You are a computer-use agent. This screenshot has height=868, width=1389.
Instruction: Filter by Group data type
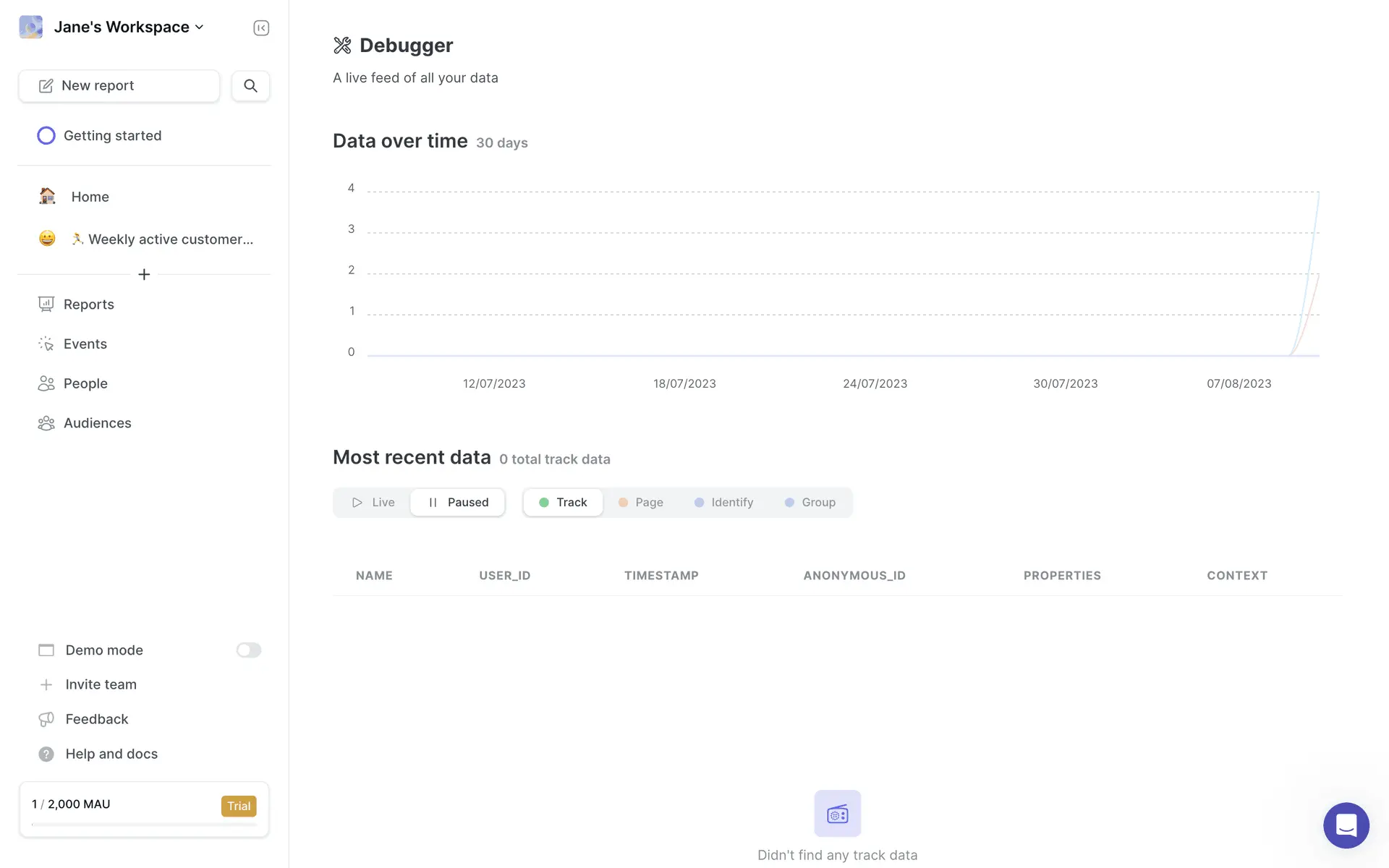(810, 503)
